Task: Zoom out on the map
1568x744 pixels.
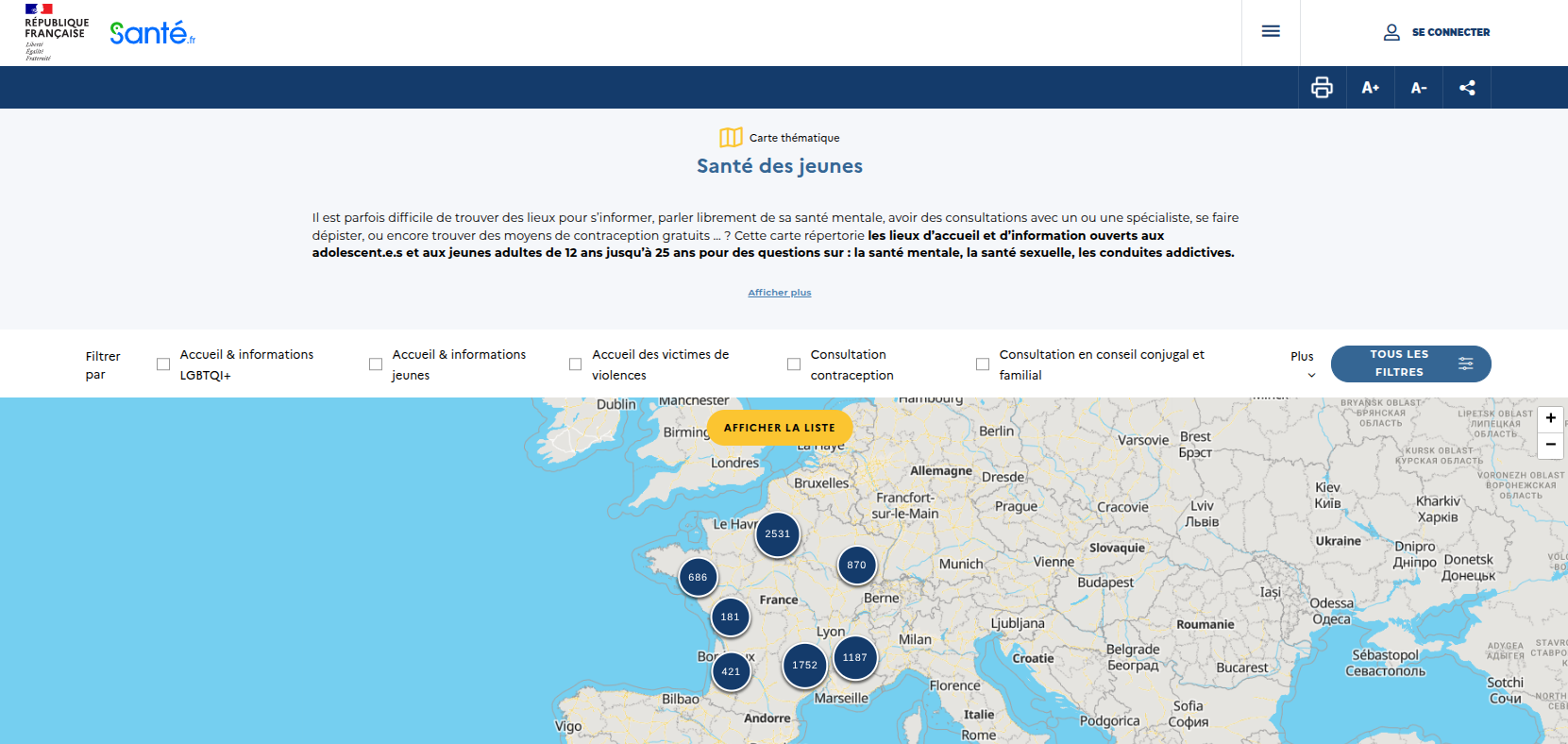Action: [x=1550, y=445]
